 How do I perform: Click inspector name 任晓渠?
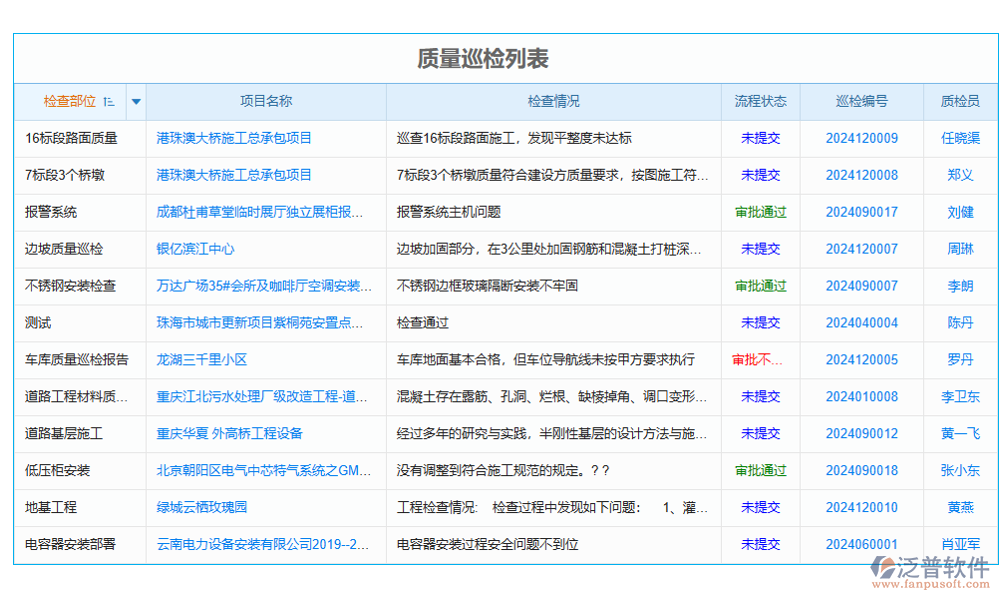tap(958, 138)
